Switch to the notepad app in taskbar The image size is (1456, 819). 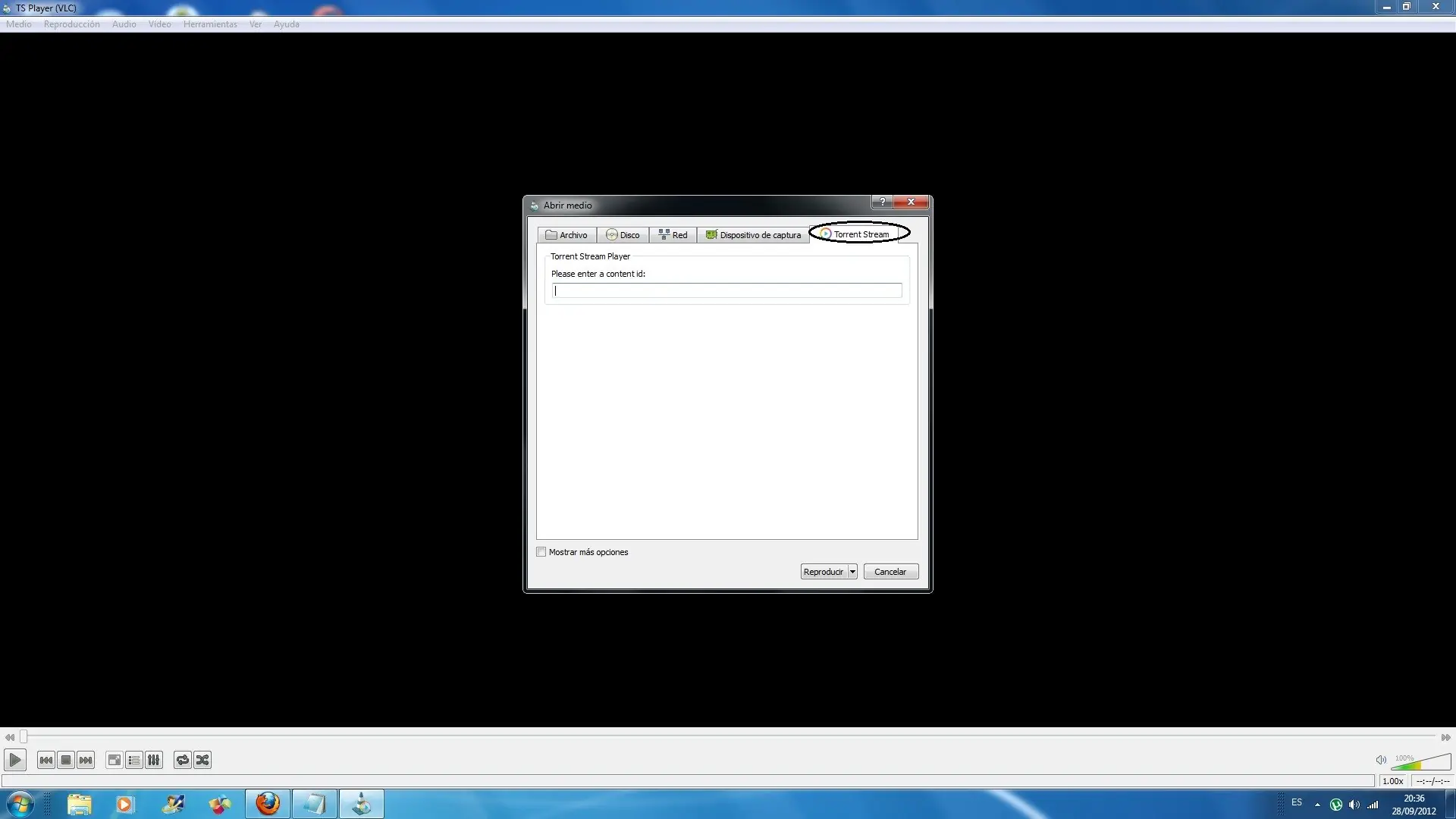click(x=315, y=804)
